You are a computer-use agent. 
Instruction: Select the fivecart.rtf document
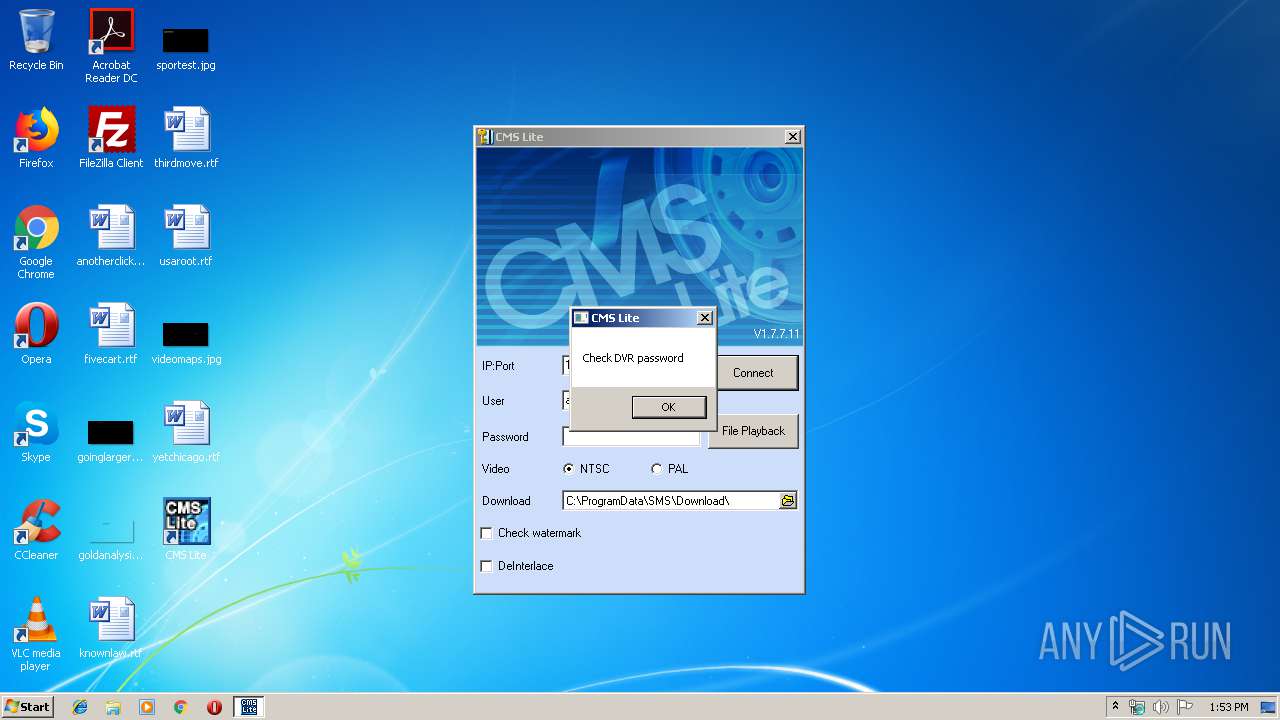[111, 334]
